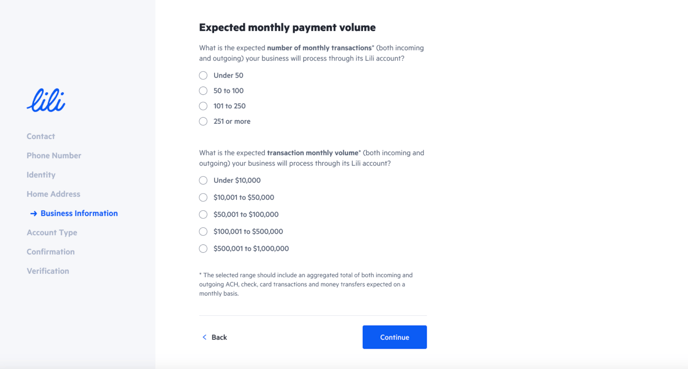
Task: Jump to the Home Address step
Action: click(x=54, y=194)
